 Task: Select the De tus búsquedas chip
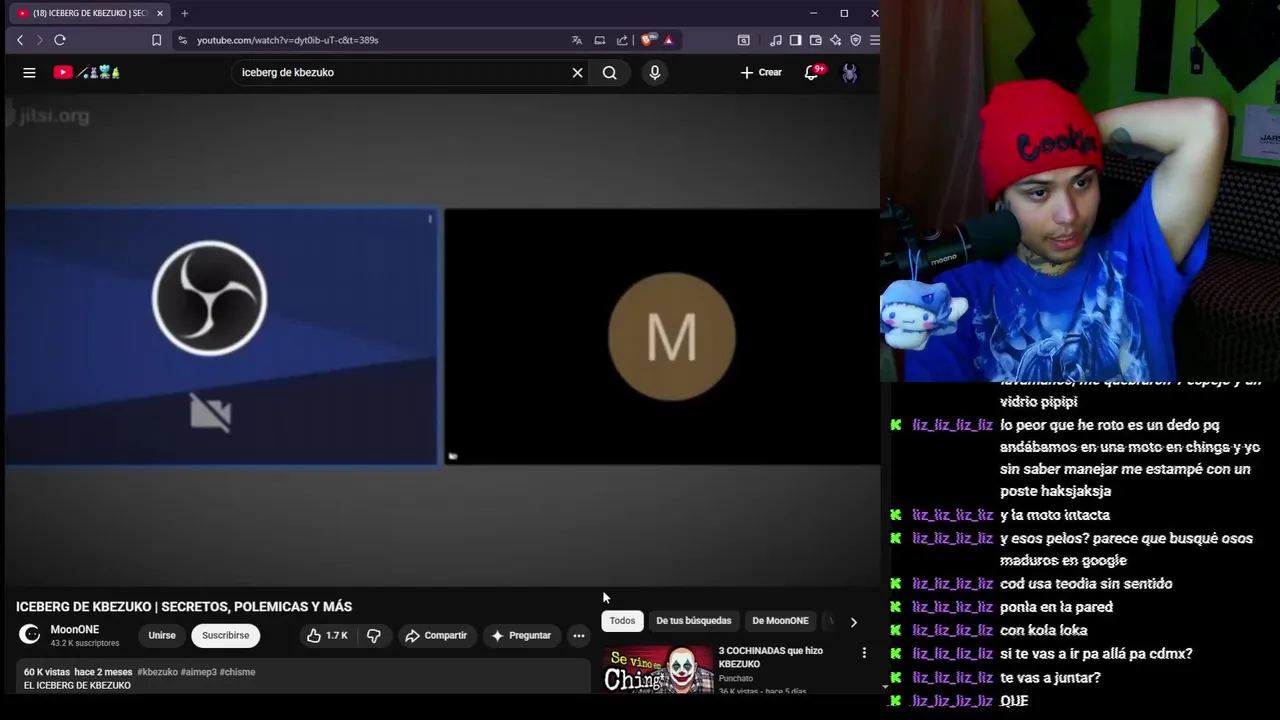point(694,621)
